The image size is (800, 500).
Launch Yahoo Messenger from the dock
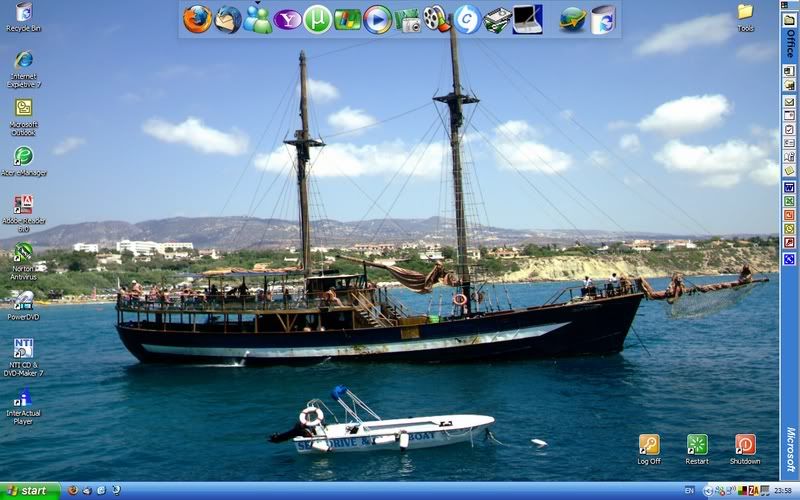(x=288, y=19)
